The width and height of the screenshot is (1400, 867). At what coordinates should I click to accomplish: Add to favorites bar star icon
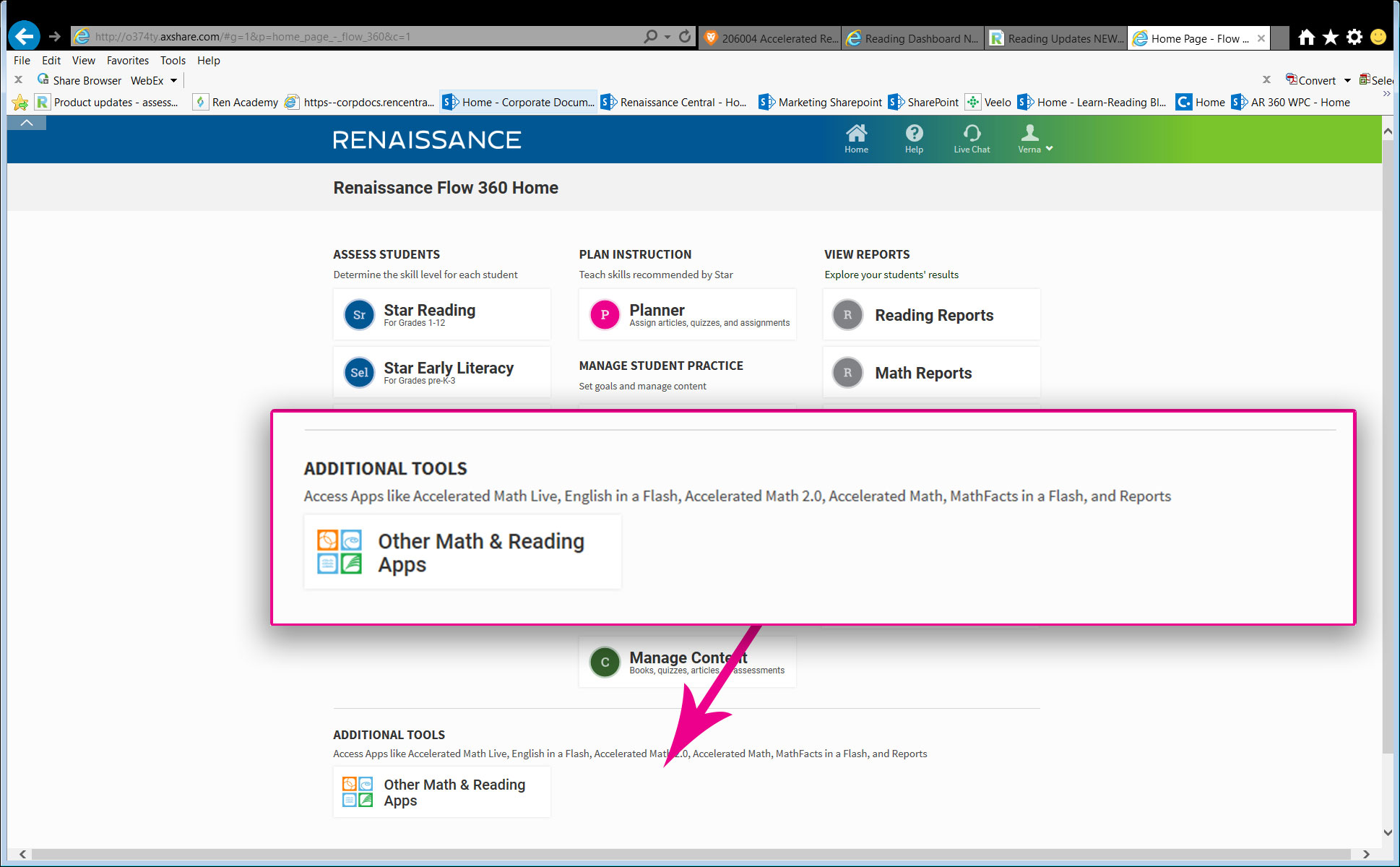[x=20, y=103]
